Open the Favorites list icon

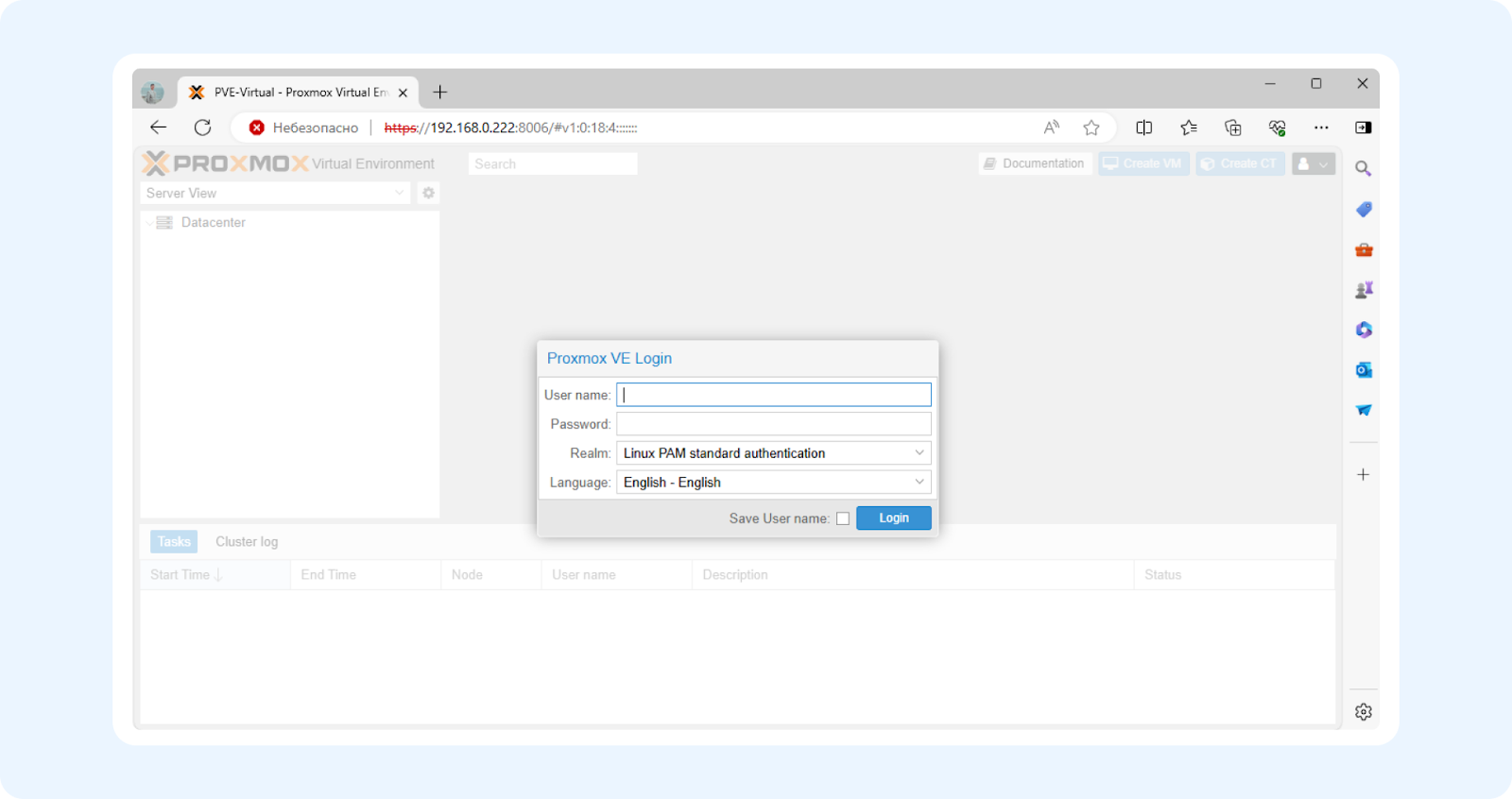pos(1188,127)
